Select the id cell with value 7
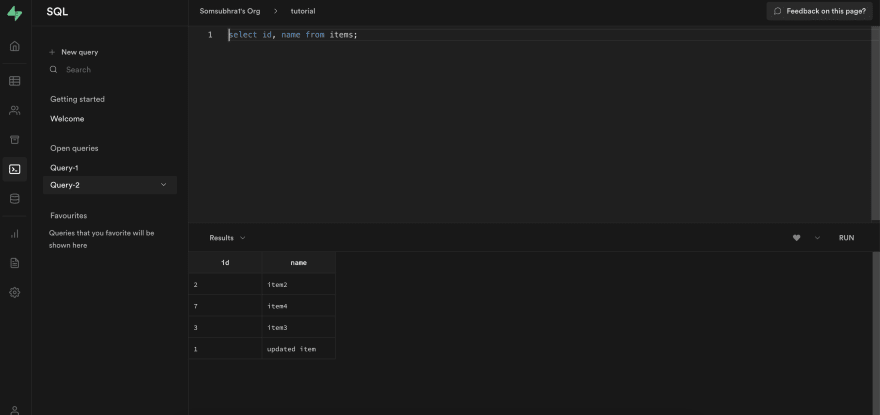The height and width of the screenshot is (415, 880). 225,305
